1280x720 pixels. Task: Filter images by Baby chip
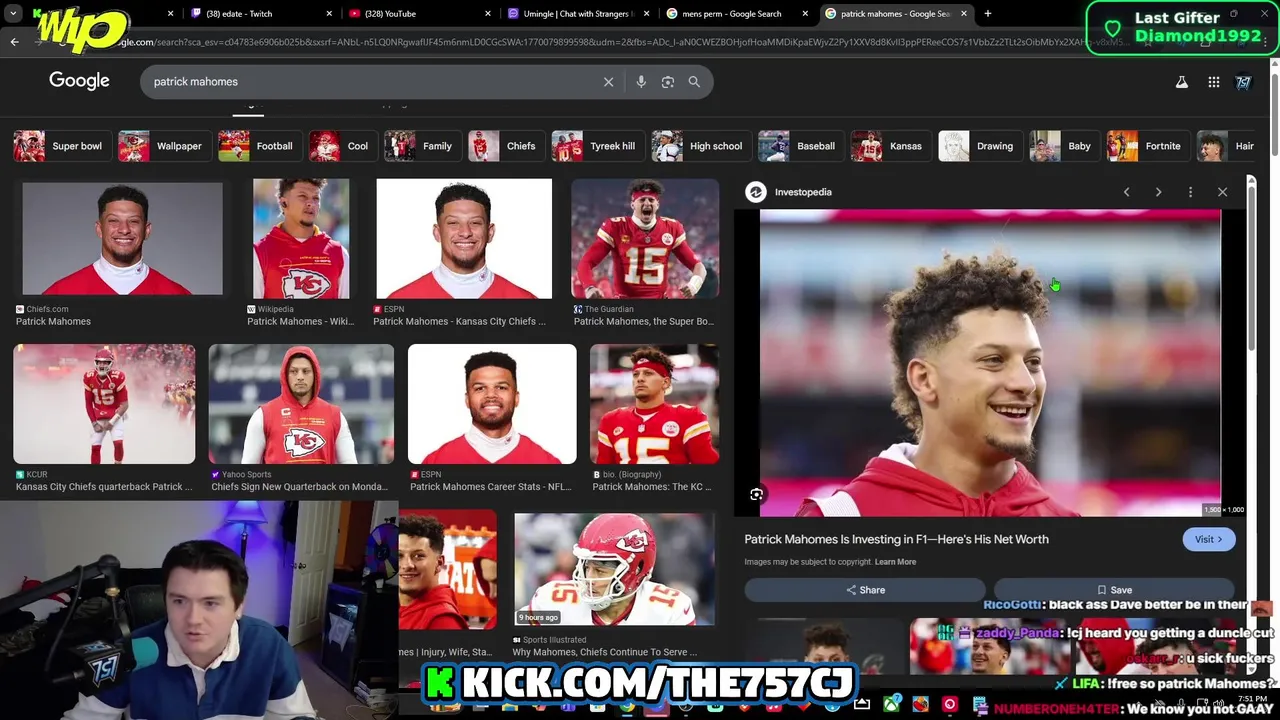[x=1064, y=146]
